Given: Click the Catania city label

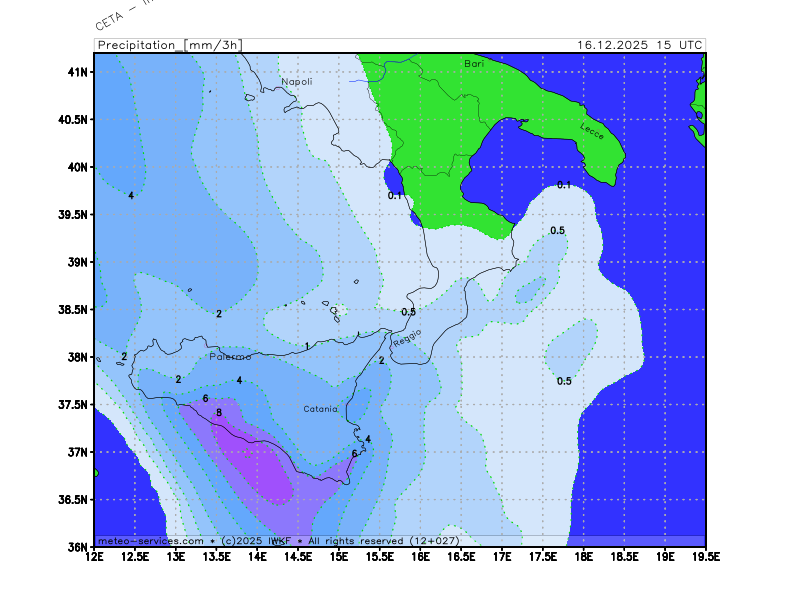Looking at the screenshot, I should 321,409.
